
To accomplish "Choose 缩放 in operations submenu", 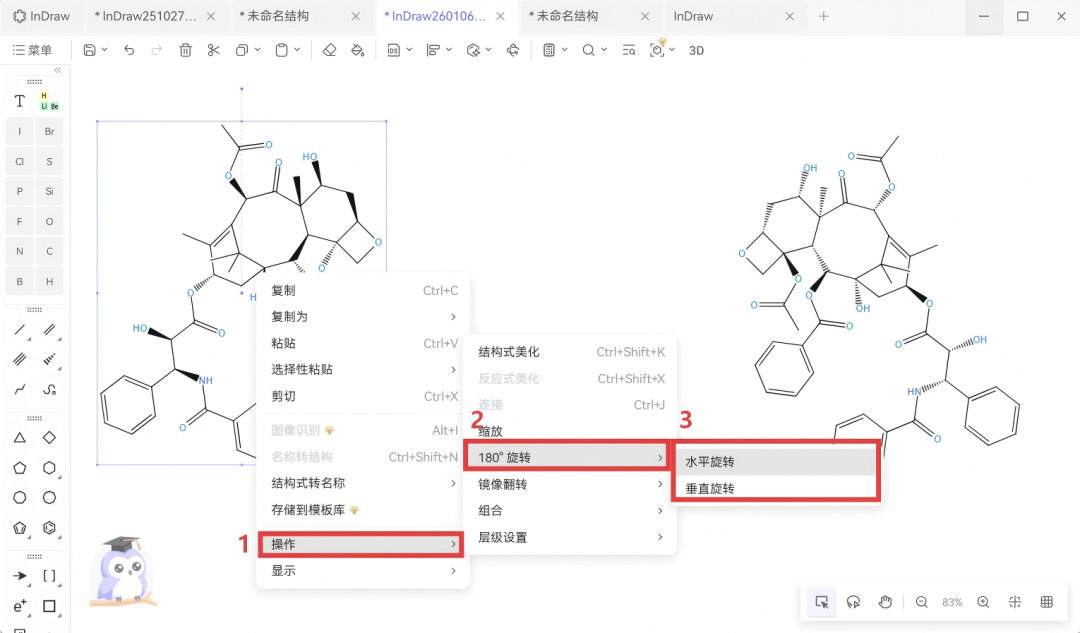I will [572, 431].
